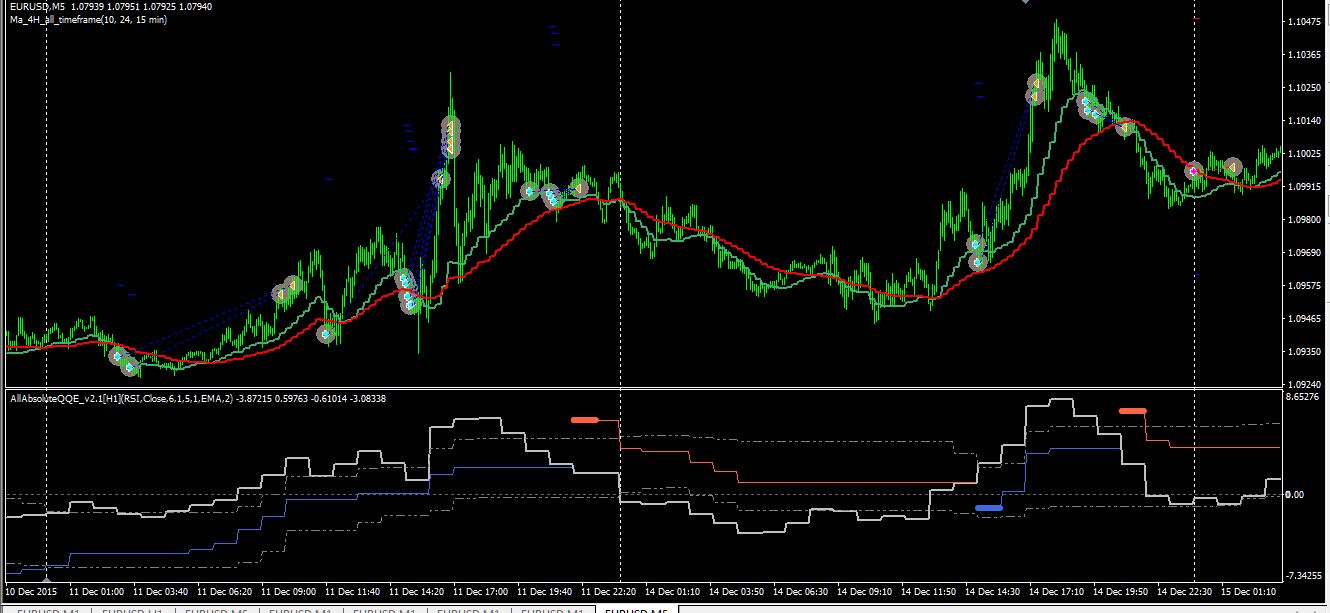The image size is (1330, 613).
Task: Click the 10 Dec 2015 time label
Action: pyautogui.click(x=32, y=591)
